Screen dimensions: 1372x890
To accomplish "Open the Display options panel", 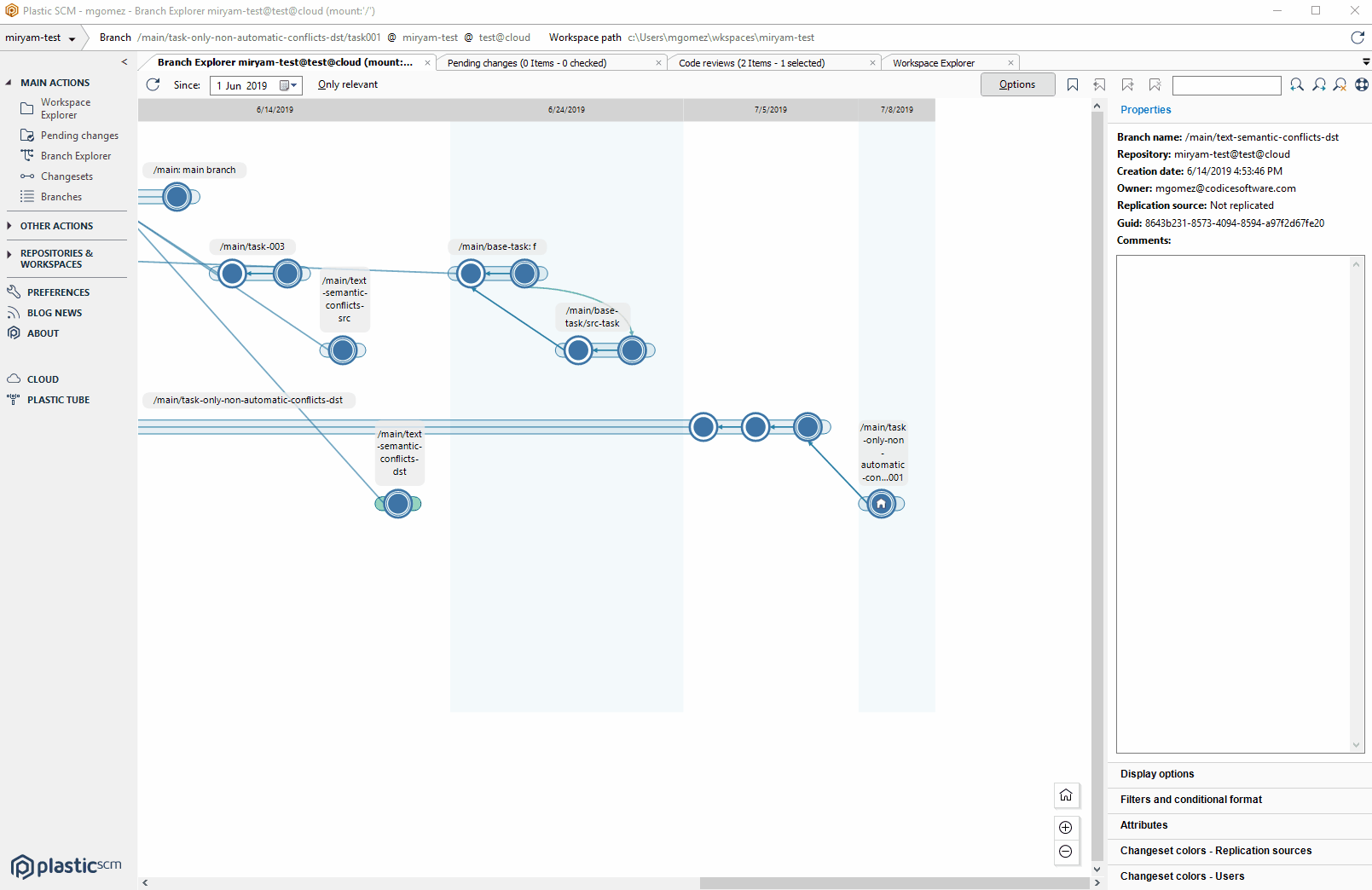I will tap(1156, 774).
